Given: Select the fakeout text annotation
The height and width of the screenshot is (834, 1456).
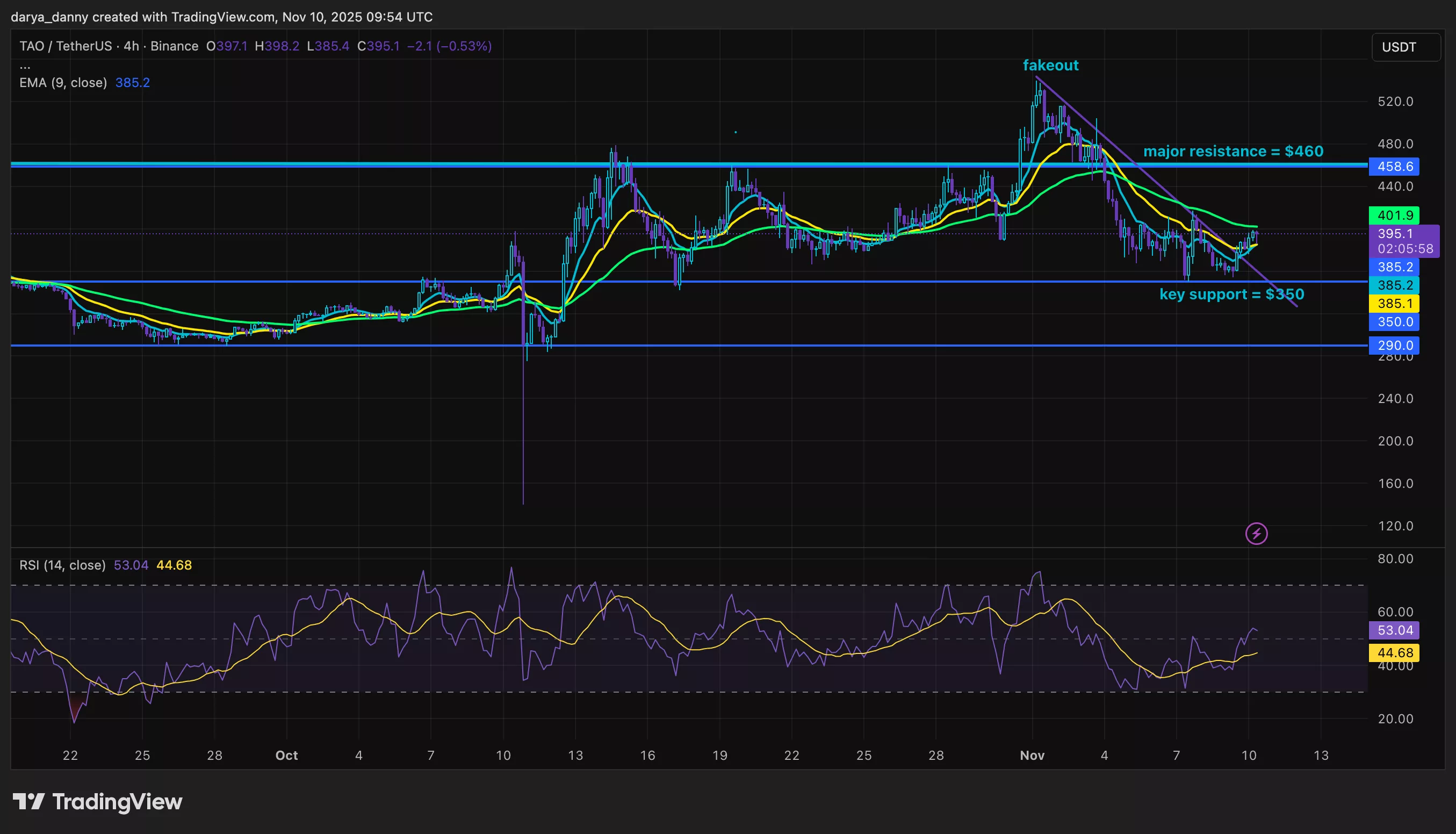Looking at the screenshot, I should point(1052,66).
